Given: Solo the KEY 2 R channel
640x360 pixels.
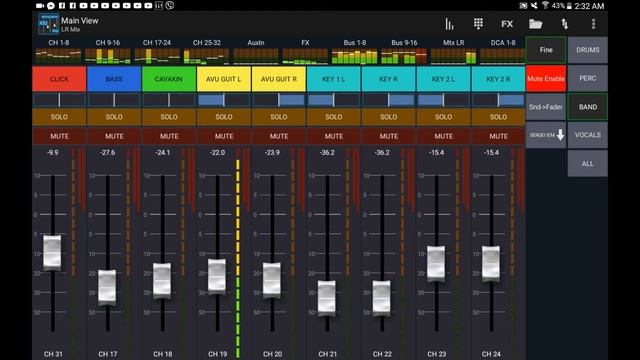Looking at the screenshot, I should [498, 117].
